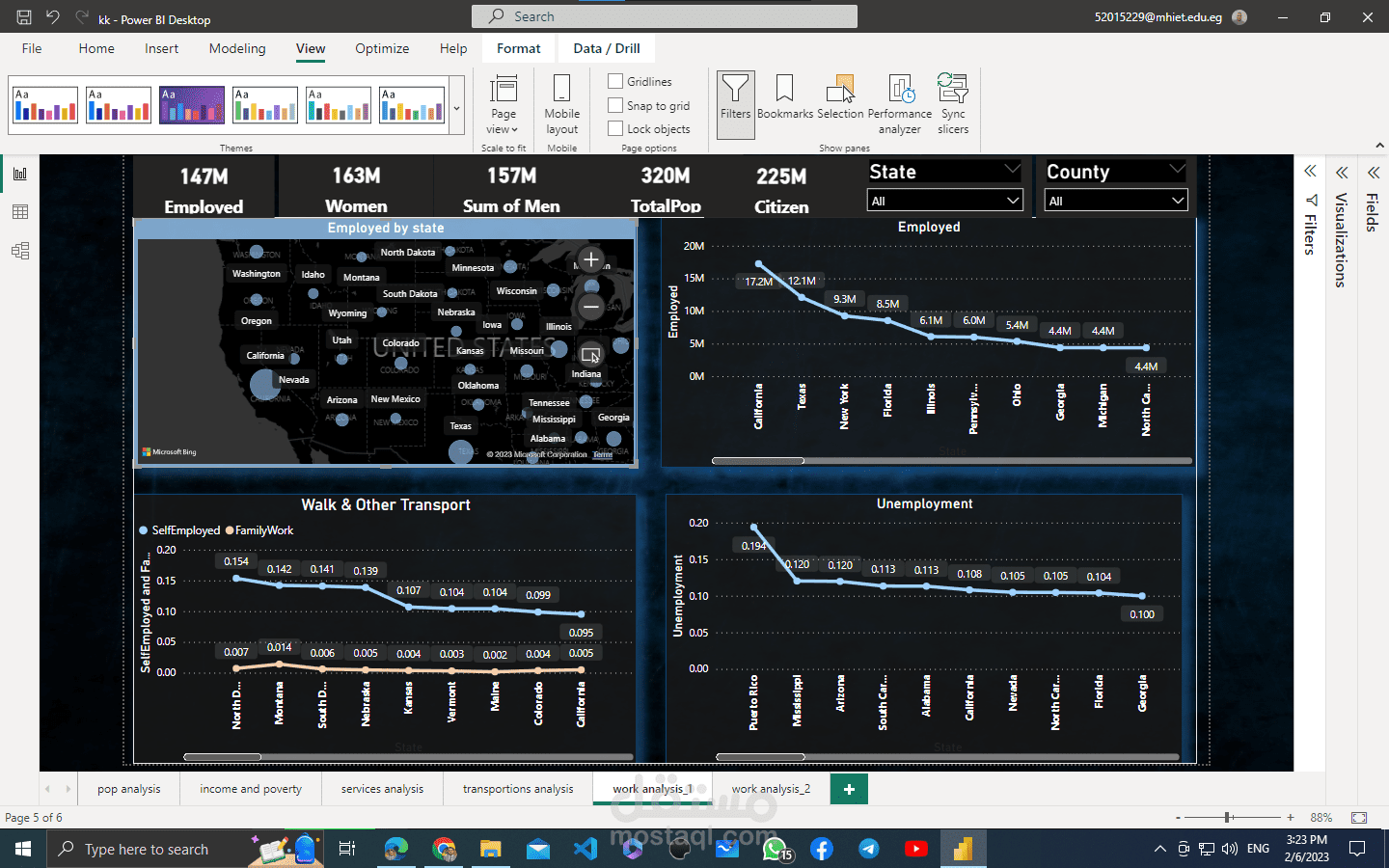Image resolution: width=1389 pixels, height=868 pixels.
Task: Switch to Data view in left sidebar
Action: [x=20, y=212]
